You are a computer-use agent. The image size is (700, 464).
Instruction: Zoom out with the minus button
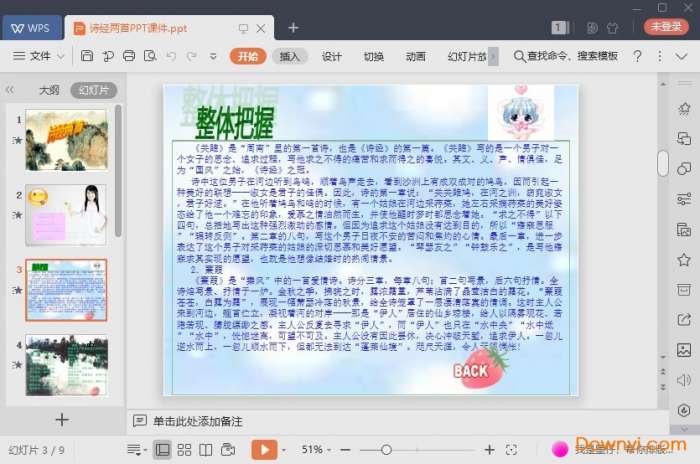pyautogui.click(x=345, y=450)
